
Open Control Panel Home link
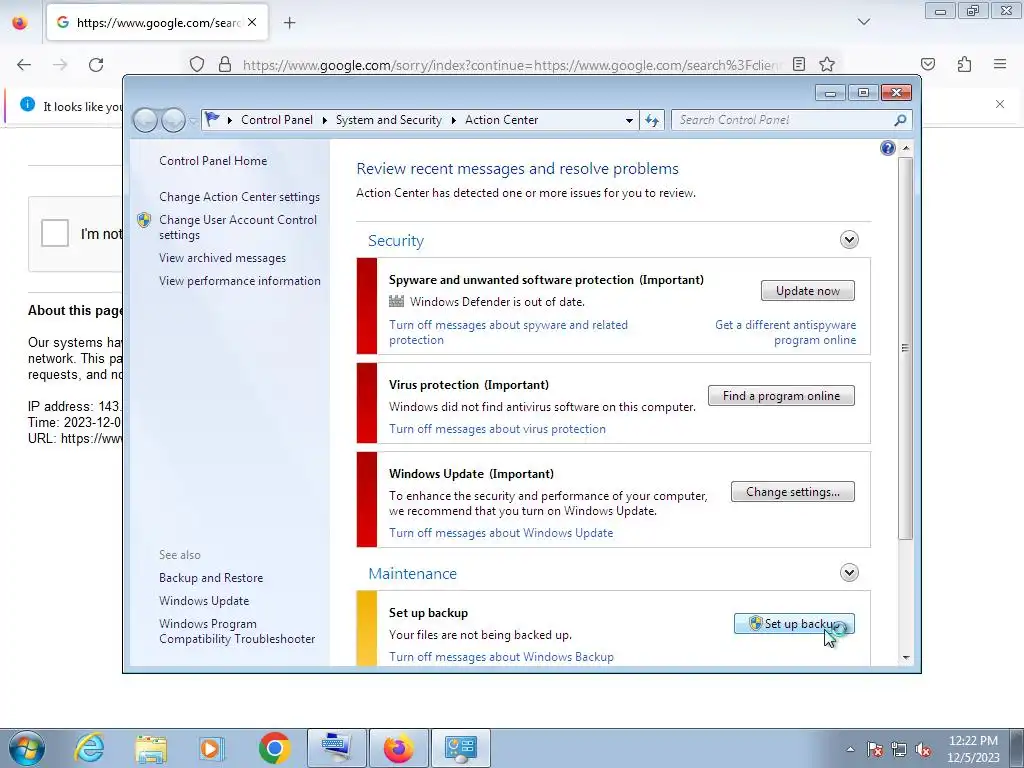click(x=213, y=161)
